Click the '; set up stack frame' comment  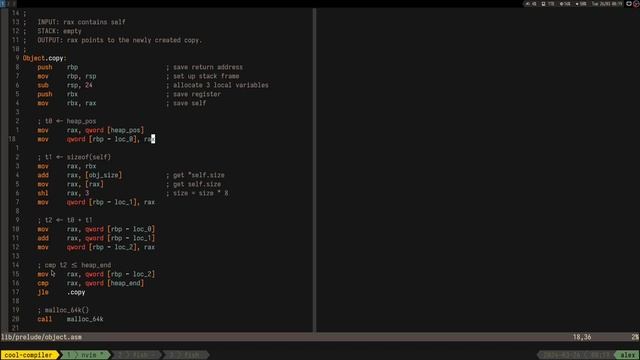point(202,76)
